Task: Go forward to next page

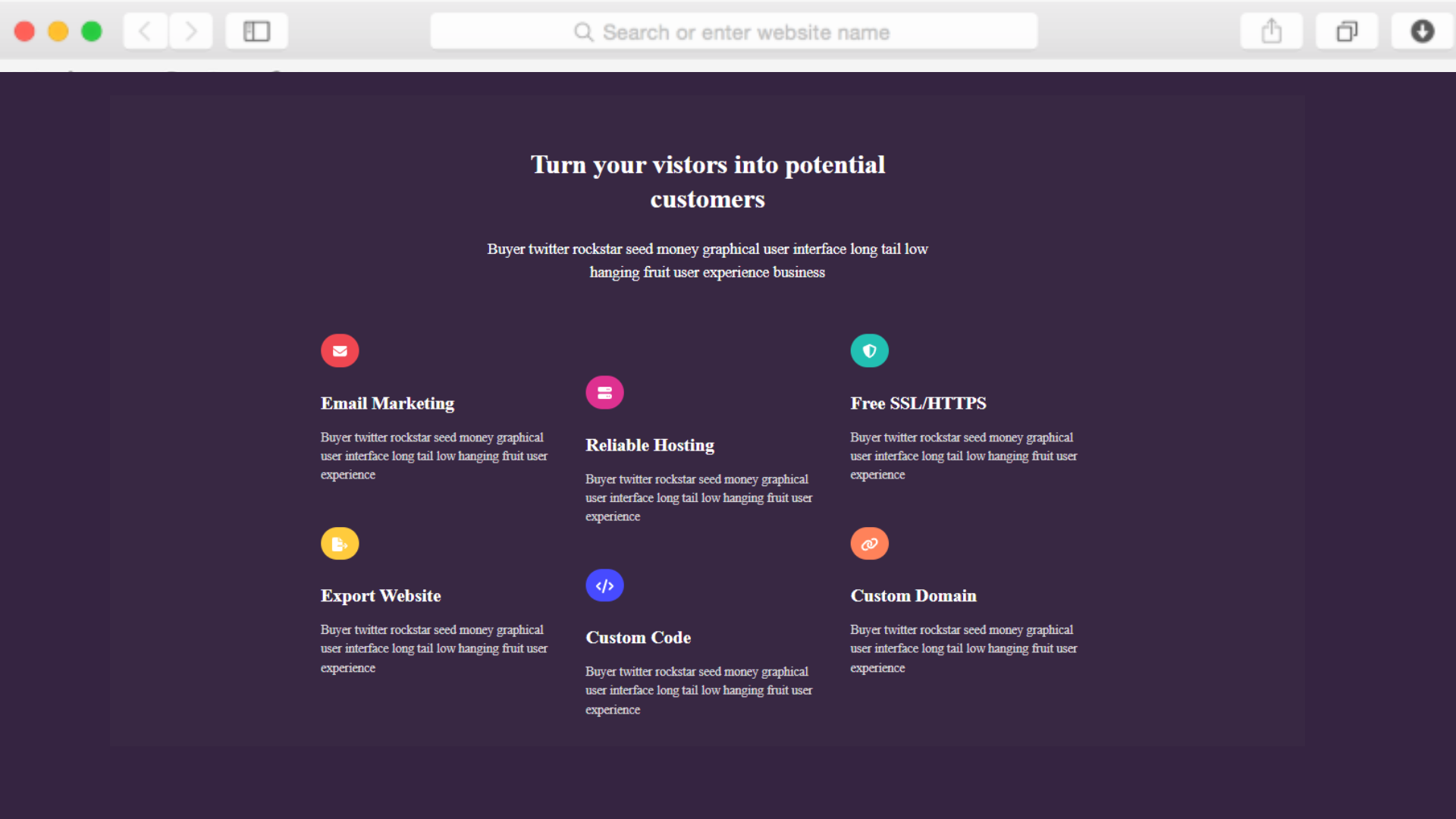Action: tap(190, 32)
